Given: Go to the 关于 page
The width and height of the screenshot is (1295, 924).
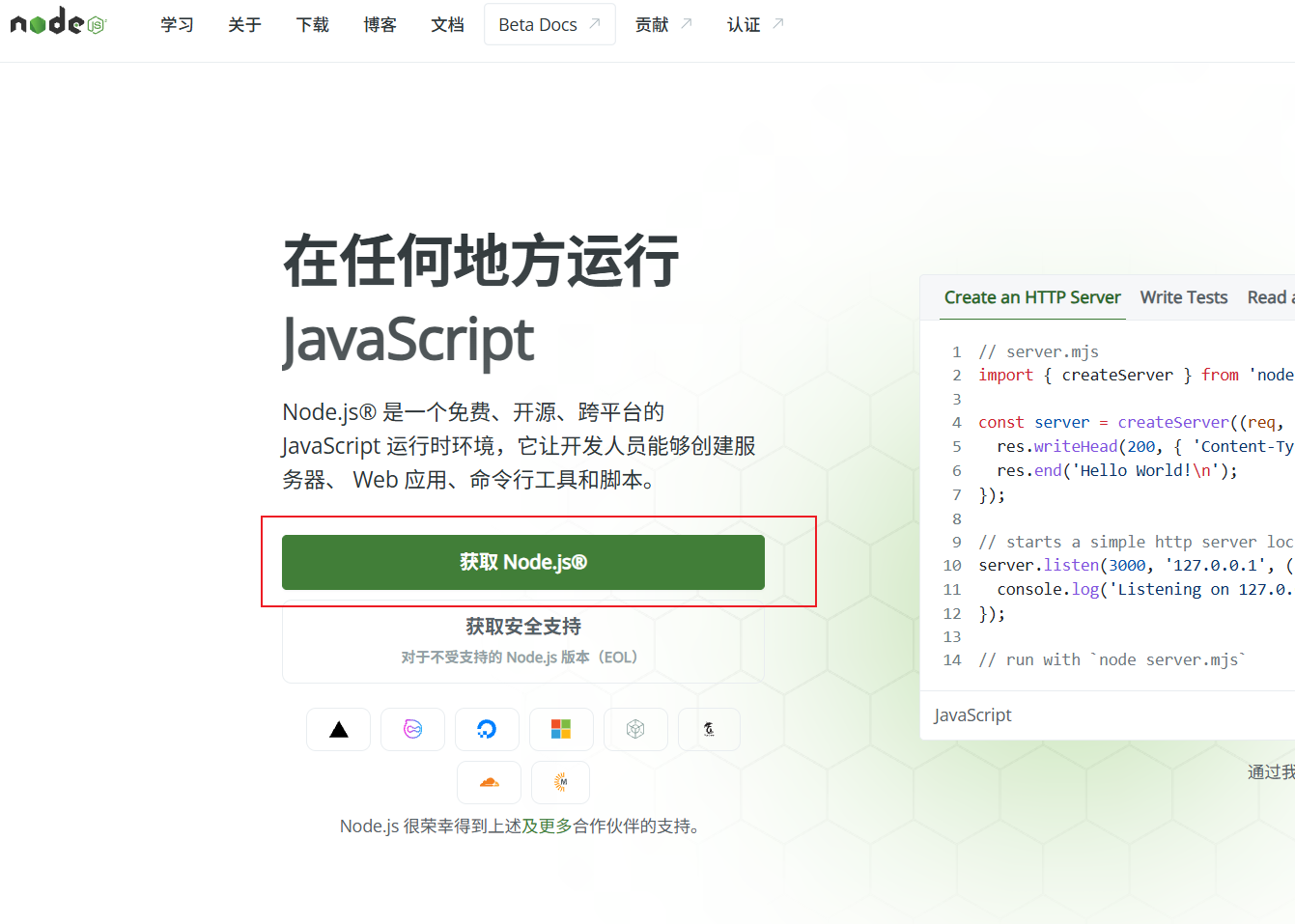Looking at the screenshot, I should click(244, 24).
